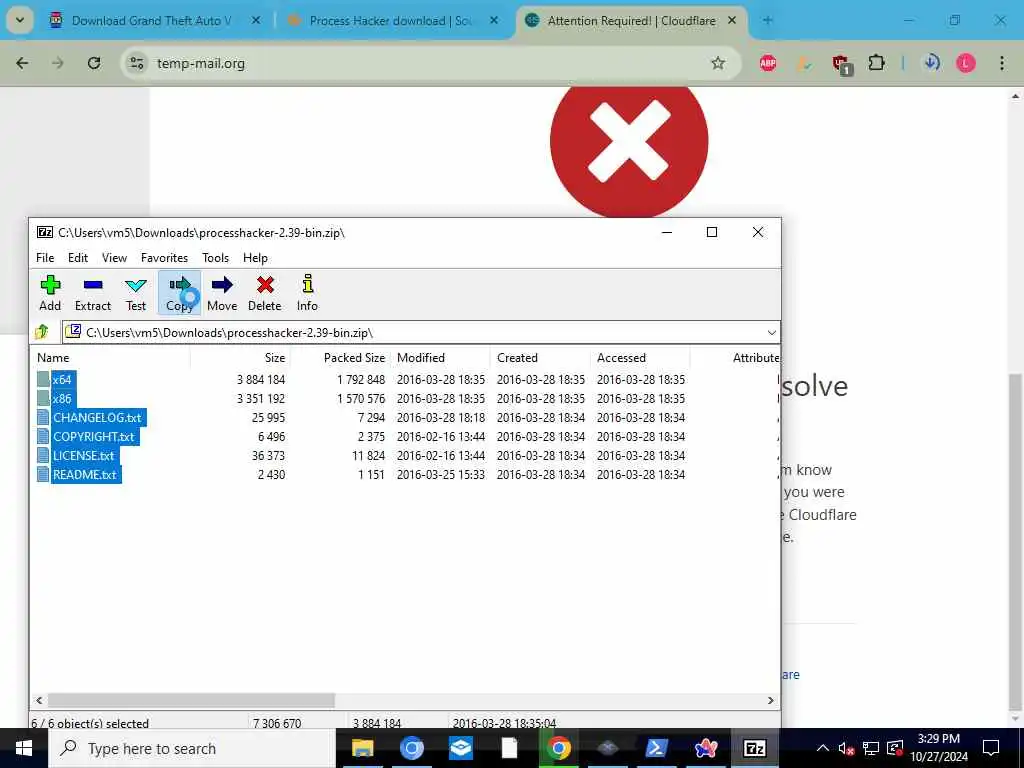
Task: Open the Chrome Extensions puzzle icon
Action: tap(876, 63)
